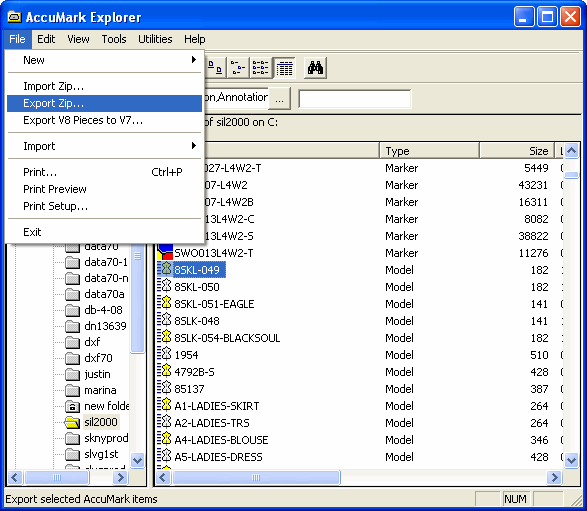Select the sknyprod folder
The width and height of the screenshot is (587, 511).
[106, 438]
